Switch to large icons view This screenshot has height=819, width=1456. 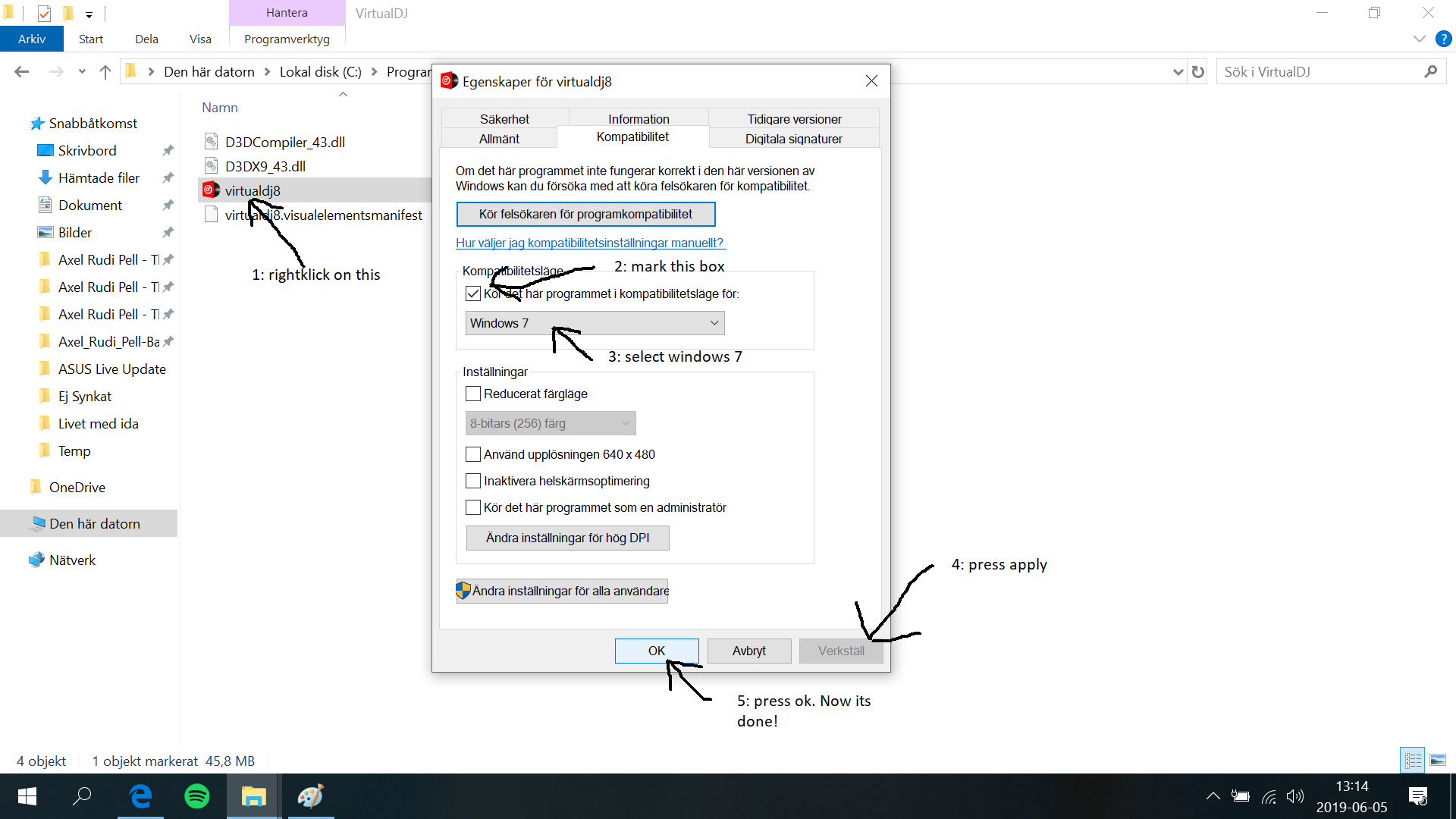pos(1438,760)
